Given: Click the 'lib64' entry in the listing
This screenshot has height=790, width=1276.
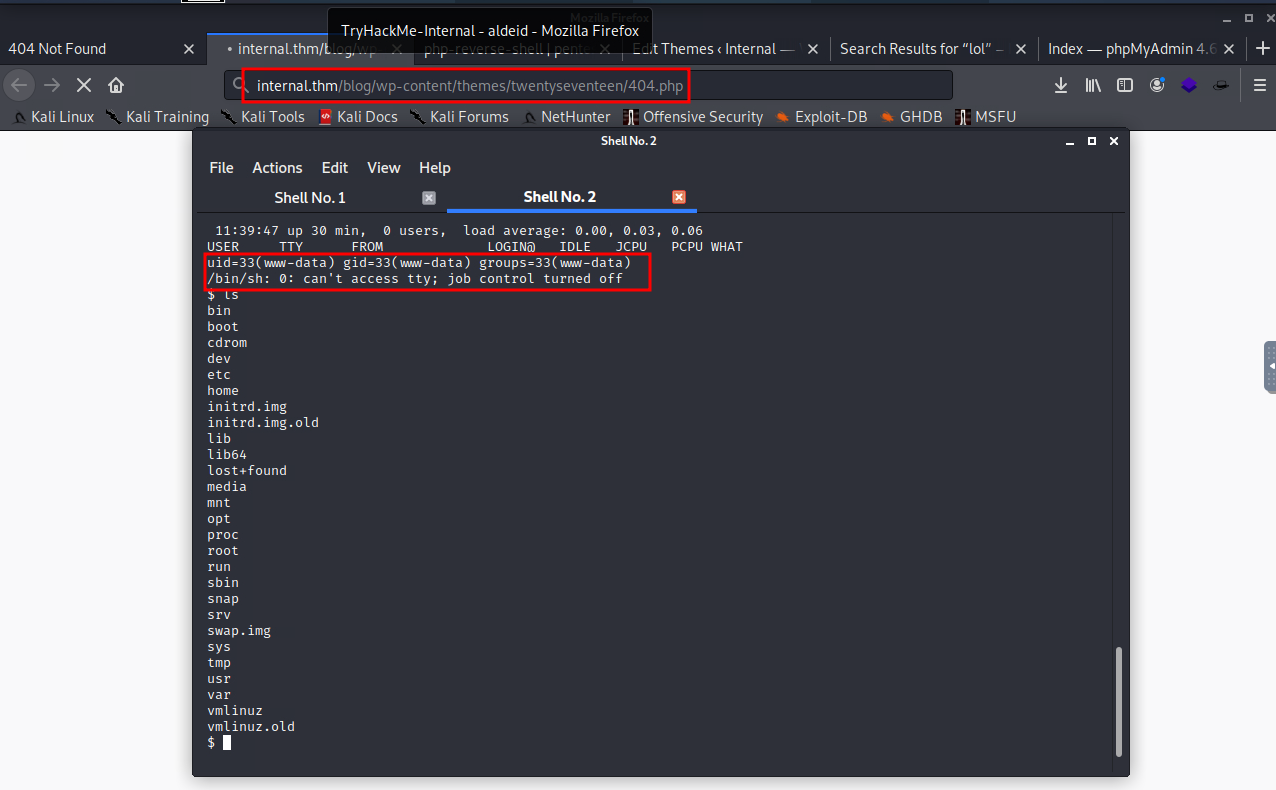Looking at the screenshot, I should pos(227,454).
